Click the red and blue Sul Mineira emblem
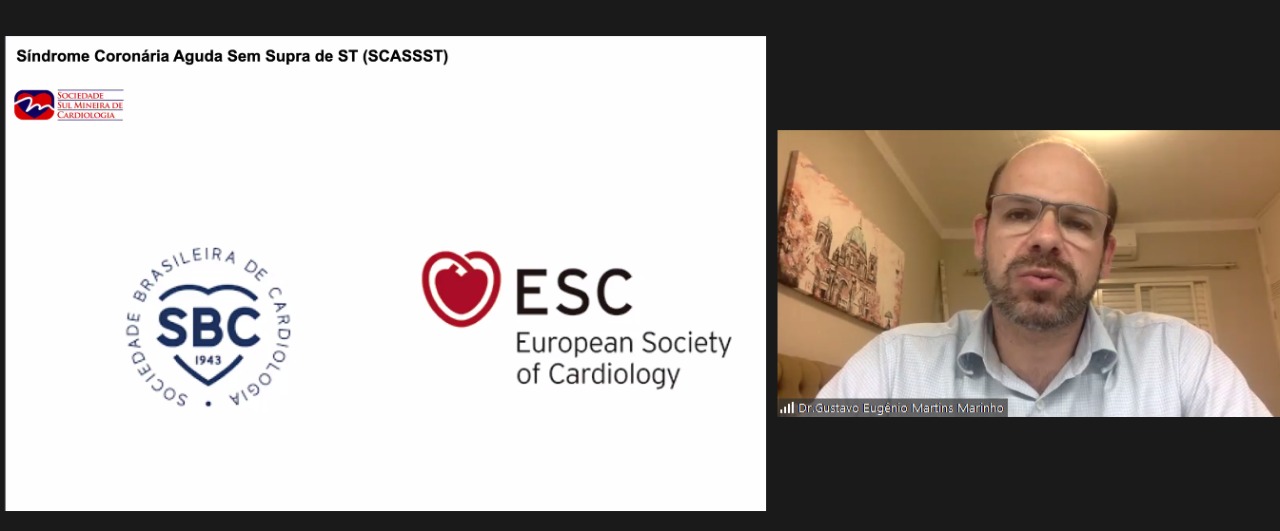Screen dimensions: 1280x531 tap(34, 105)
